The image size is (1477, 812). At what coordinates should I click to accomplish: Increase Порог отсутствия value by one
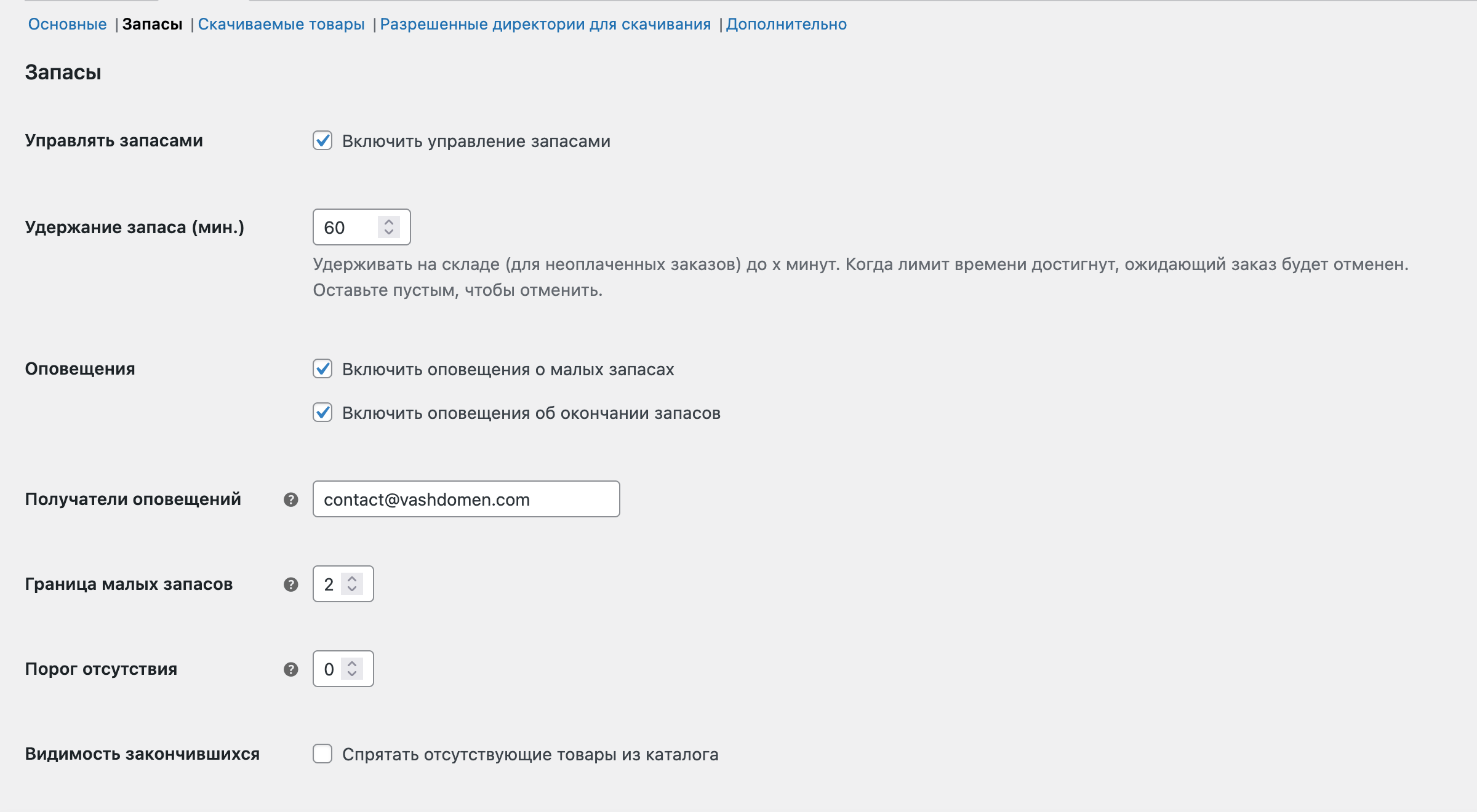click(352, 664)
